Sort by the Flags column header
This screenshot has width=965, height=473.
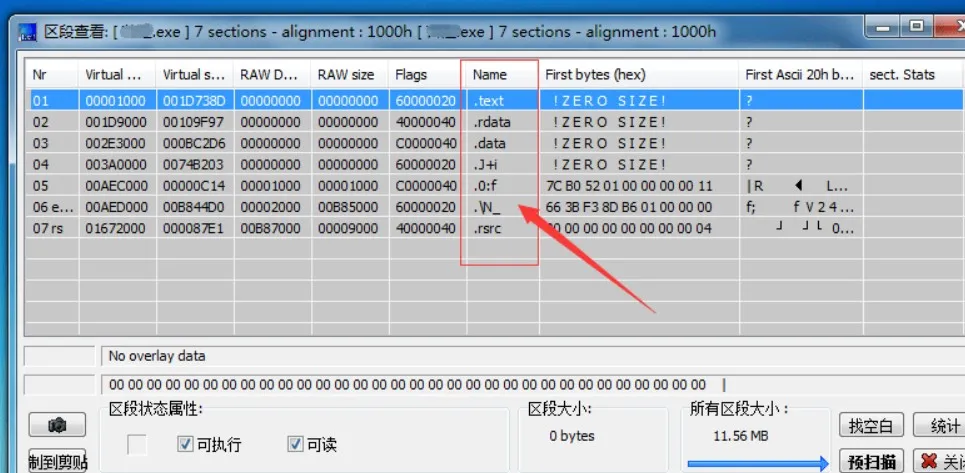pos(424,75)
